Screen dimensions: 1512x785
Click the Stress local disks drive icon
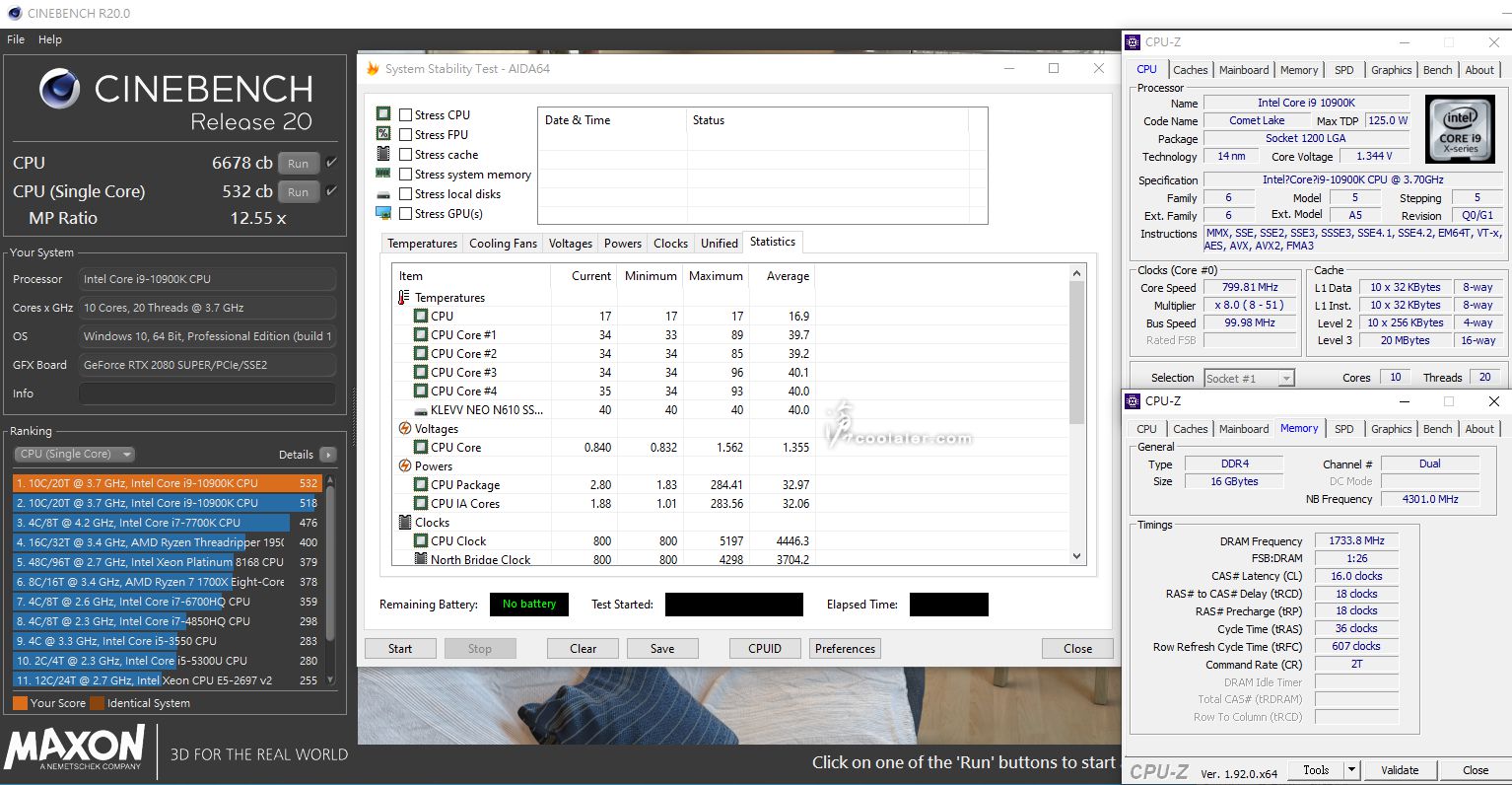tap(383, 194)
